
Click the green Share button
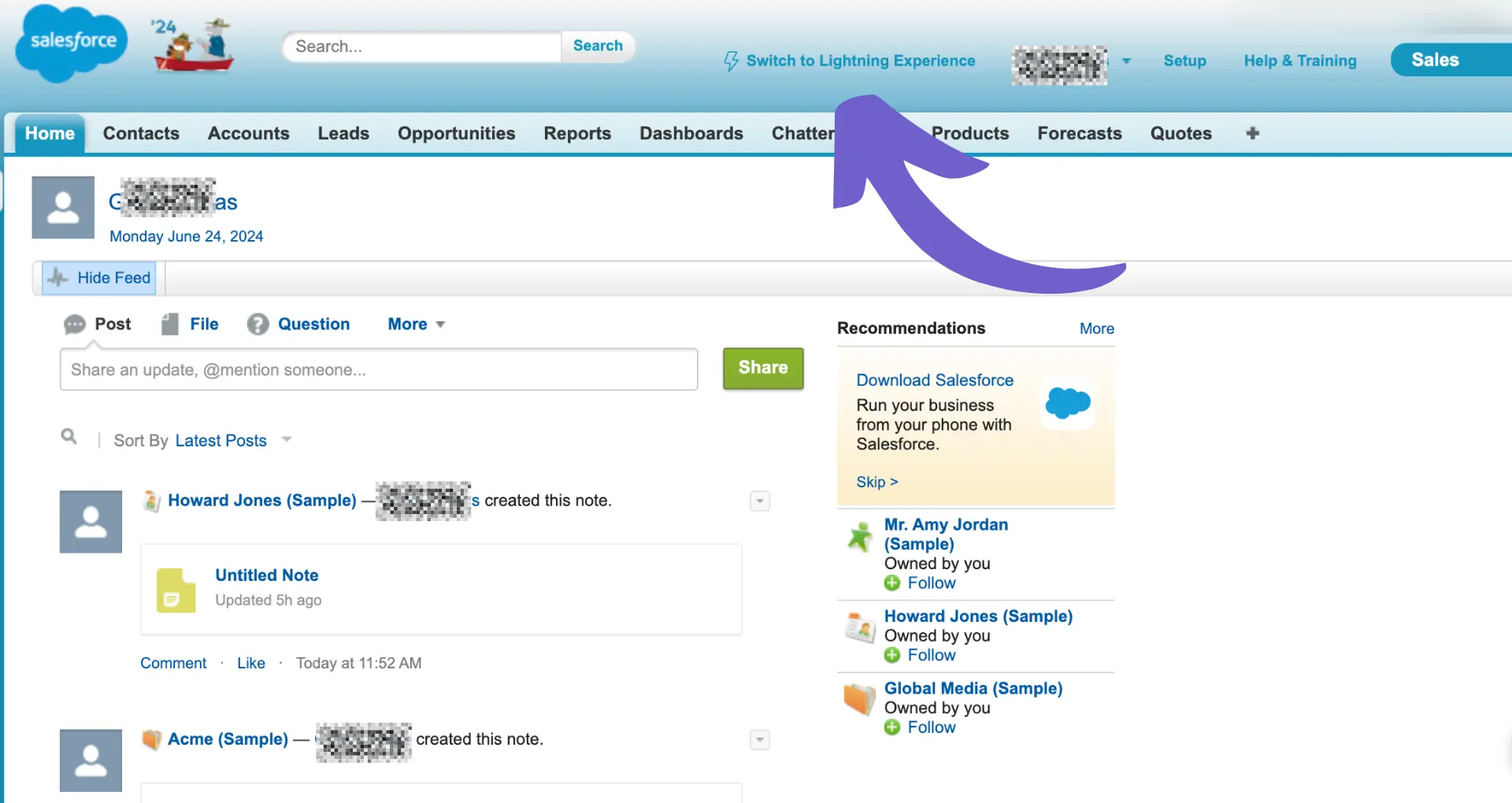tap(763, 368)
